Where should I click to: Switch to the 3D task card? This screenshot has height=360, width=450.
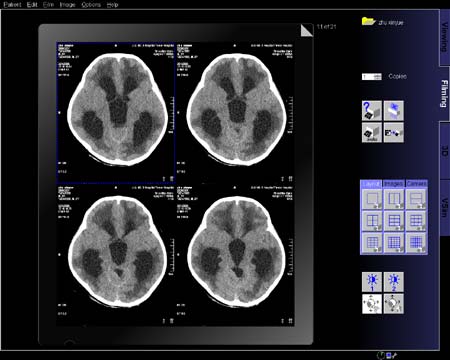coord(445,150)
